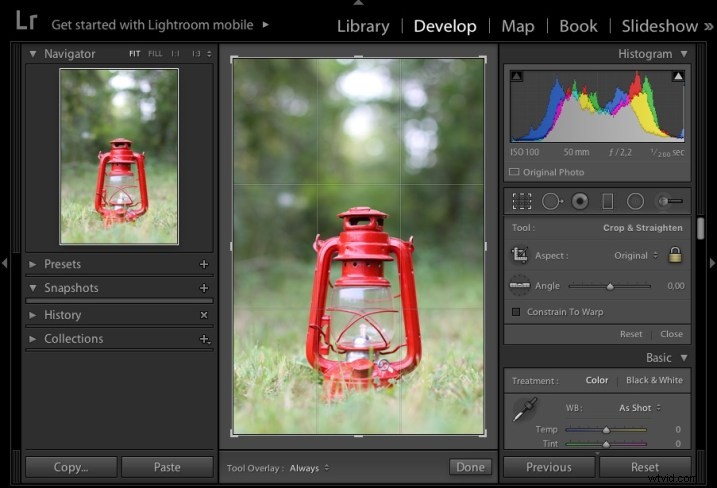This screenshot has height=488, width=717.
Task: Switch to the Library module
Action: point(363,26)
